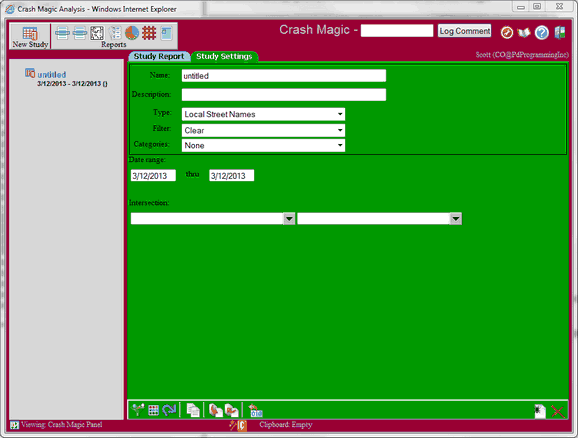The height and width of the screenshot is (438, 578).
Task: Switch to the Study Settings tab
Action: (224, 56)
